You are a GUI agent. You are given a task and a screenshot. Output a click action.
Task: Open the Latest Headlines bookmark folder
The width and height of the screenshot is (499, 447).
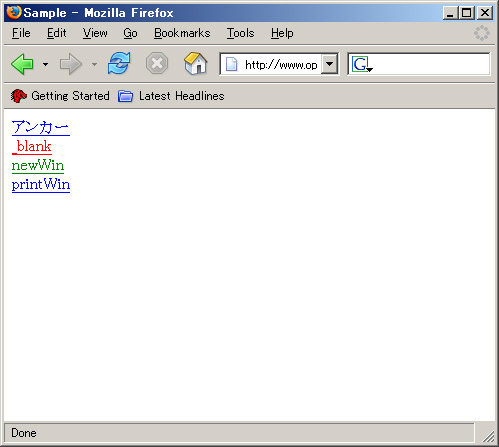[171, 96]
